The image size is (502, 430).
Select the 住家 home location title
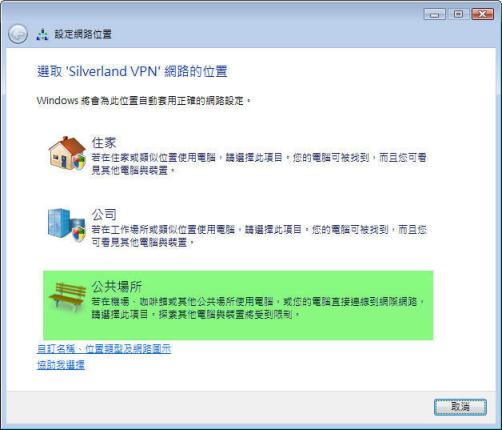pos(104,143)
